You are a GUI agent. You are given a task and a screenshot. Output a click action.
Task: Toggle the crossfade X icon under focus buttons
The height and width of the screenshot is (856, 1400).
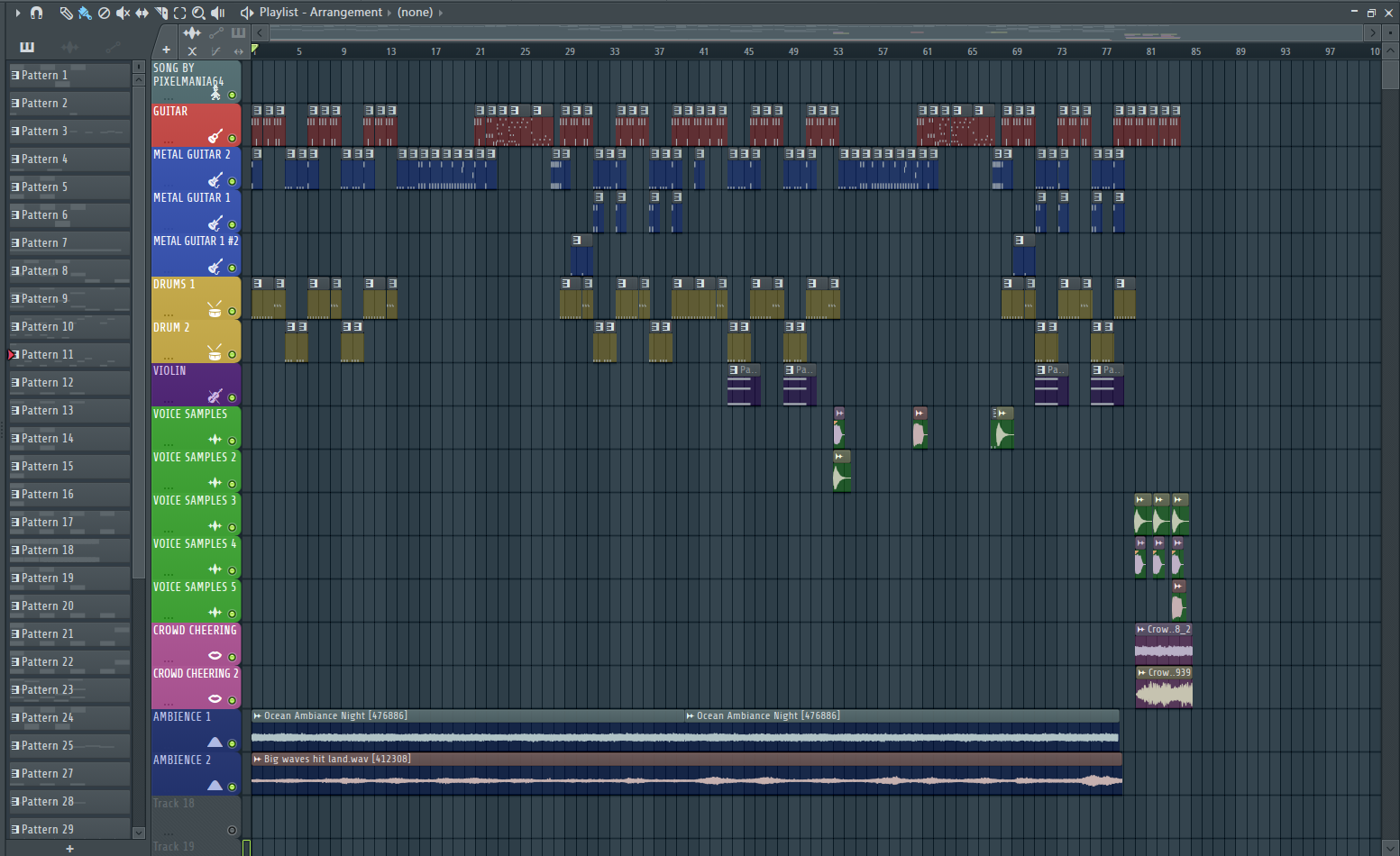[x=192, y=51]
